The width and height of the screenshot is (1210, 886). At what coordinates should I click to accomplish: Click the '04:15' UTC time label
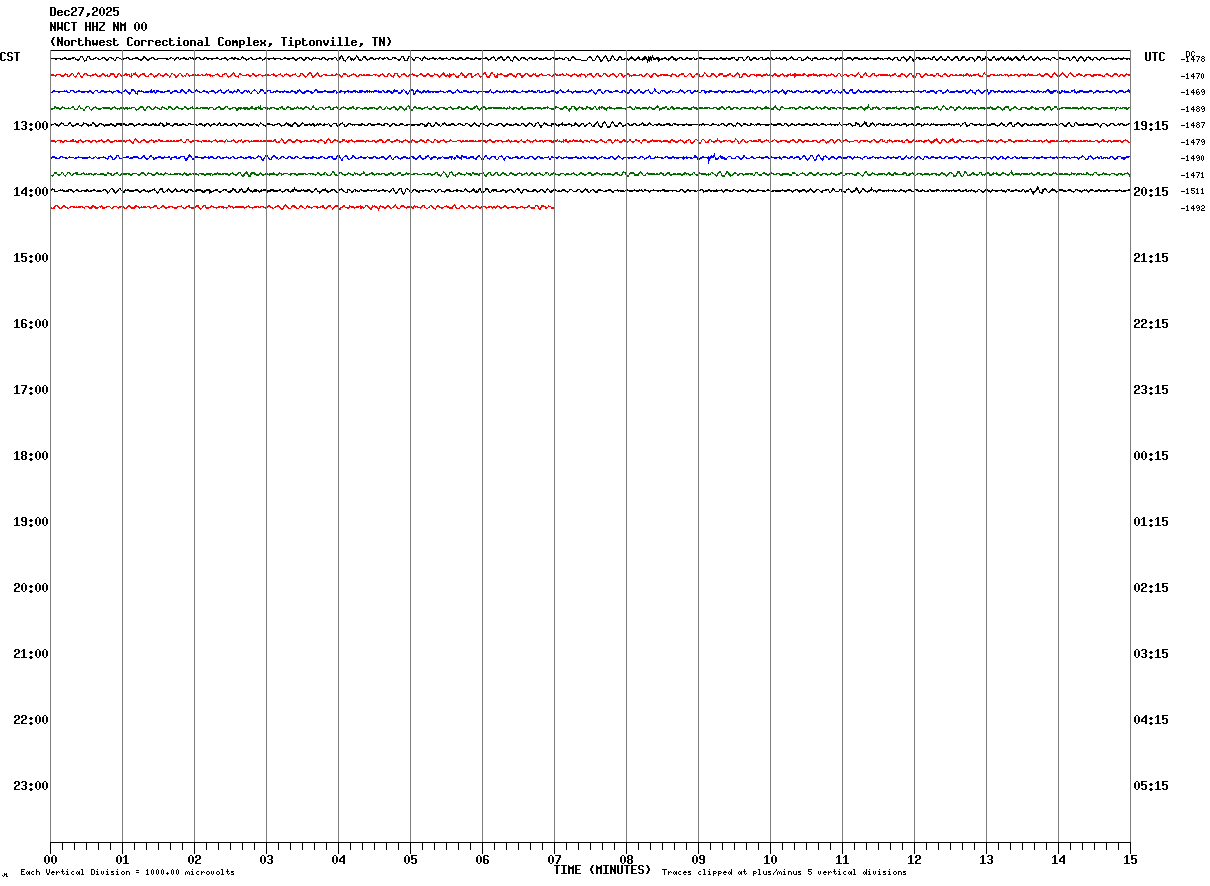[x=1151, y=720]
